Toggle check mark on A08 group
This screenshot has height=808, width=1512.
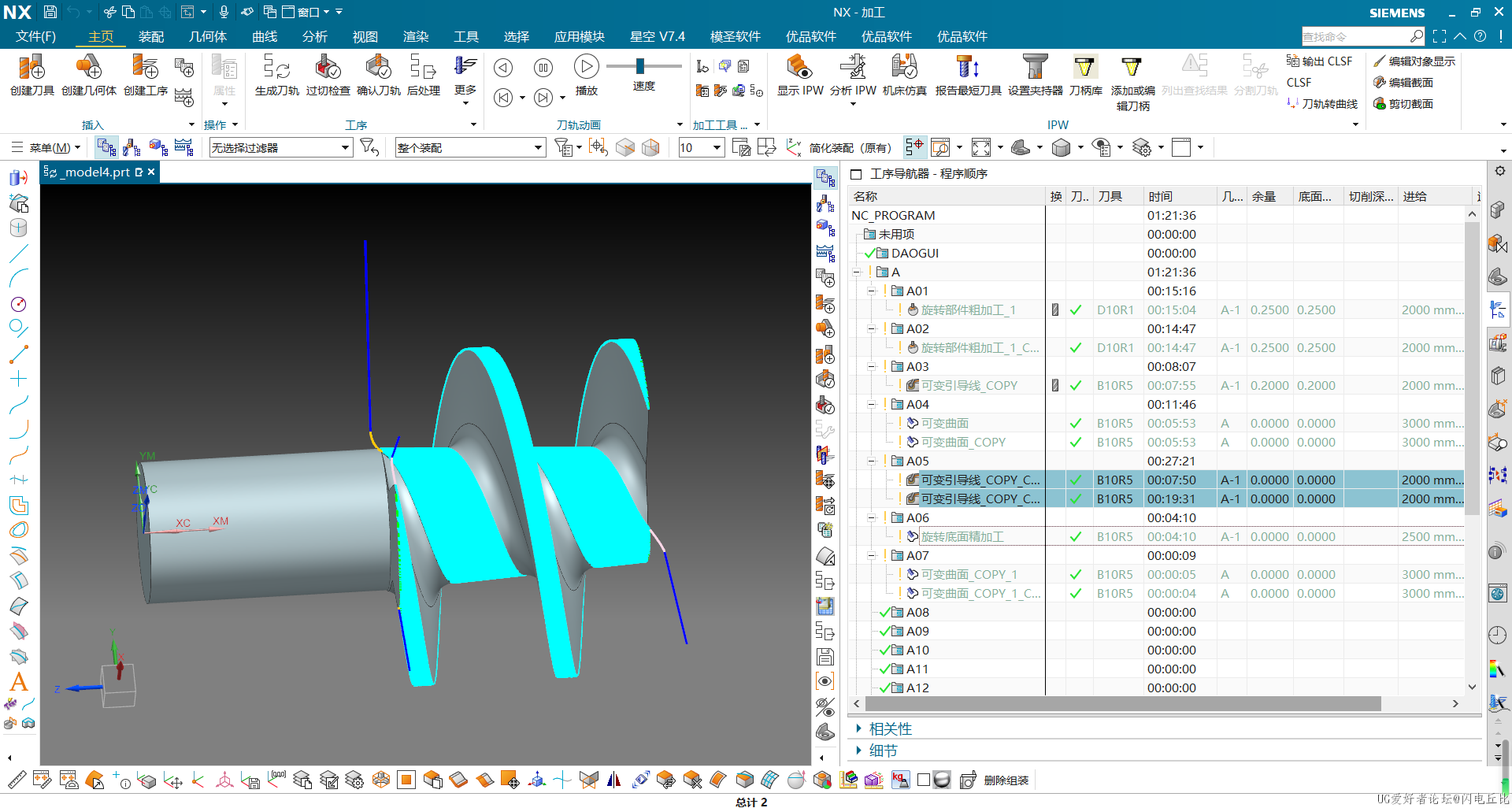(x=885, y=613)
